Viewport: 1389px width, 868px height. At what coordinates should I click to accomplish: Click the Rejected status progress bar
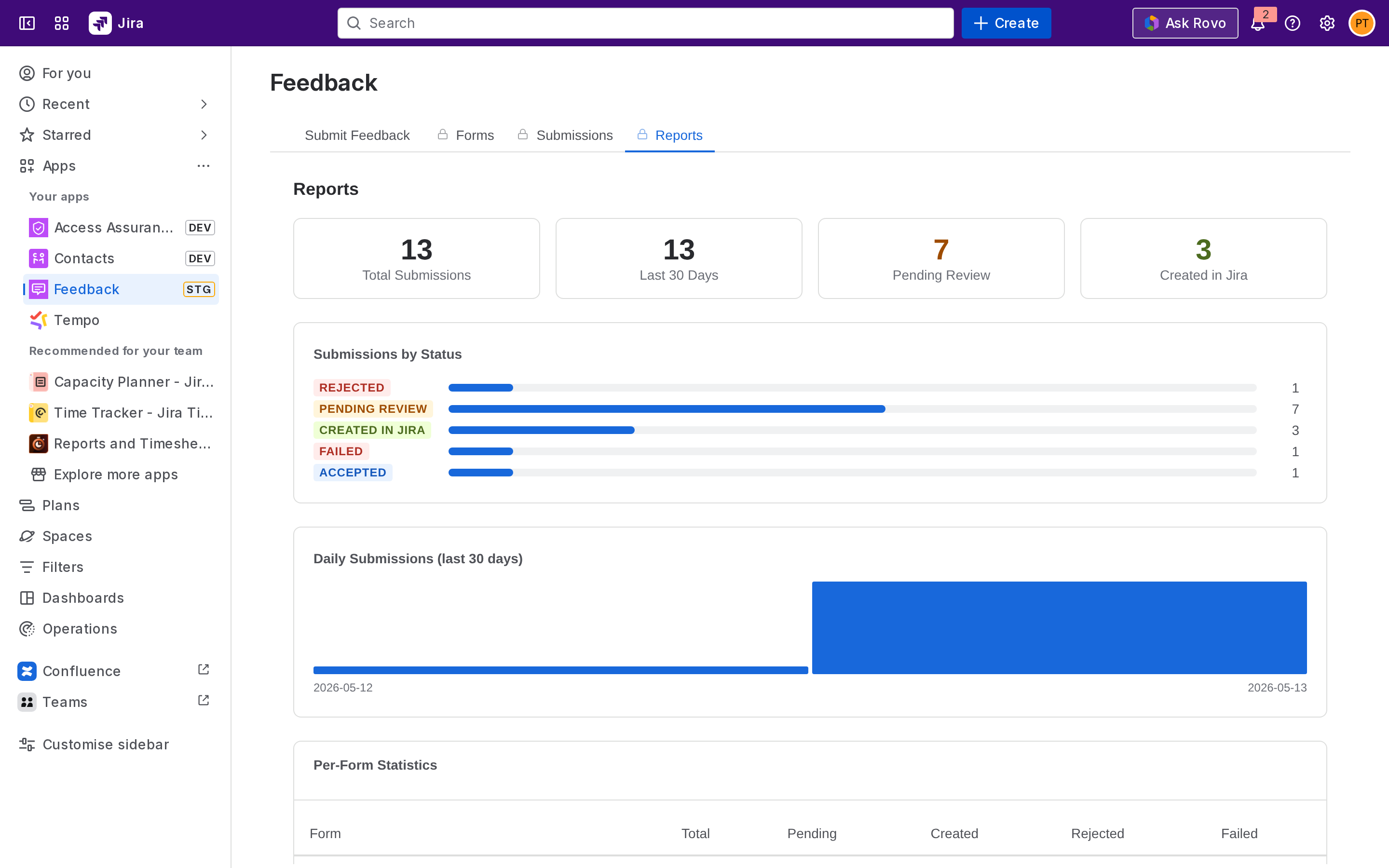pos(852,388)
